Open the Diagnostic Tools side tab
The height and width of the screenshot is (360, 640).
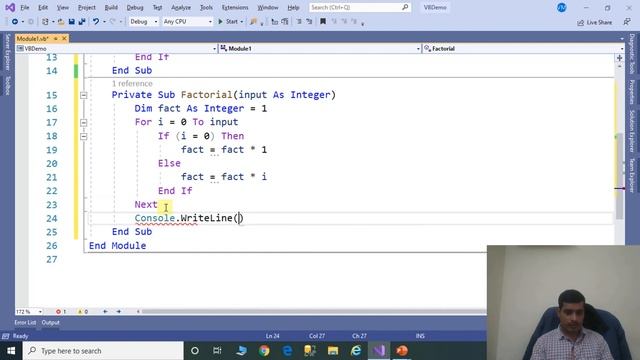click(632, 54)
